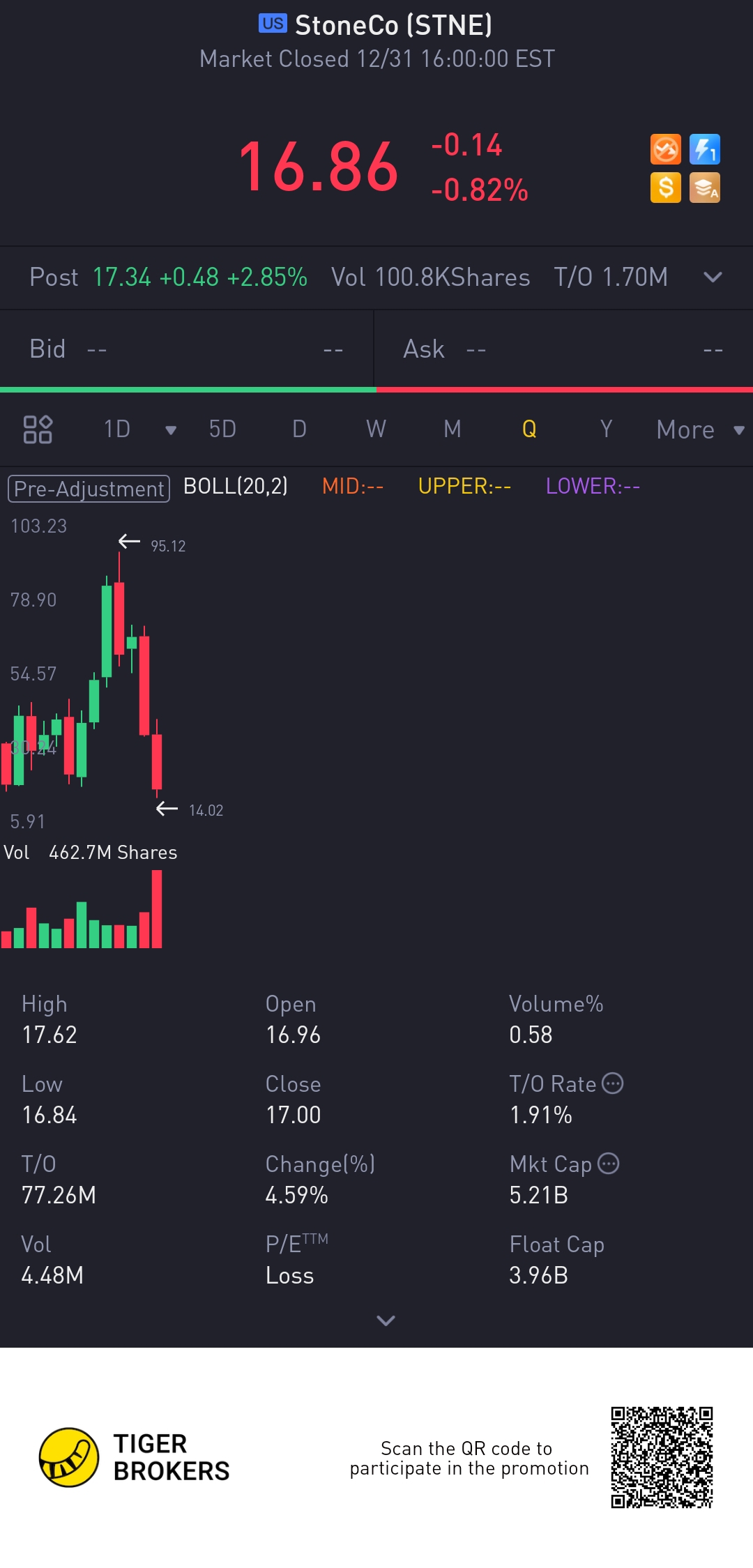
Task: Tap the T/O Rate info icon
Action: pyautogui.click(x=612, y=1083)
